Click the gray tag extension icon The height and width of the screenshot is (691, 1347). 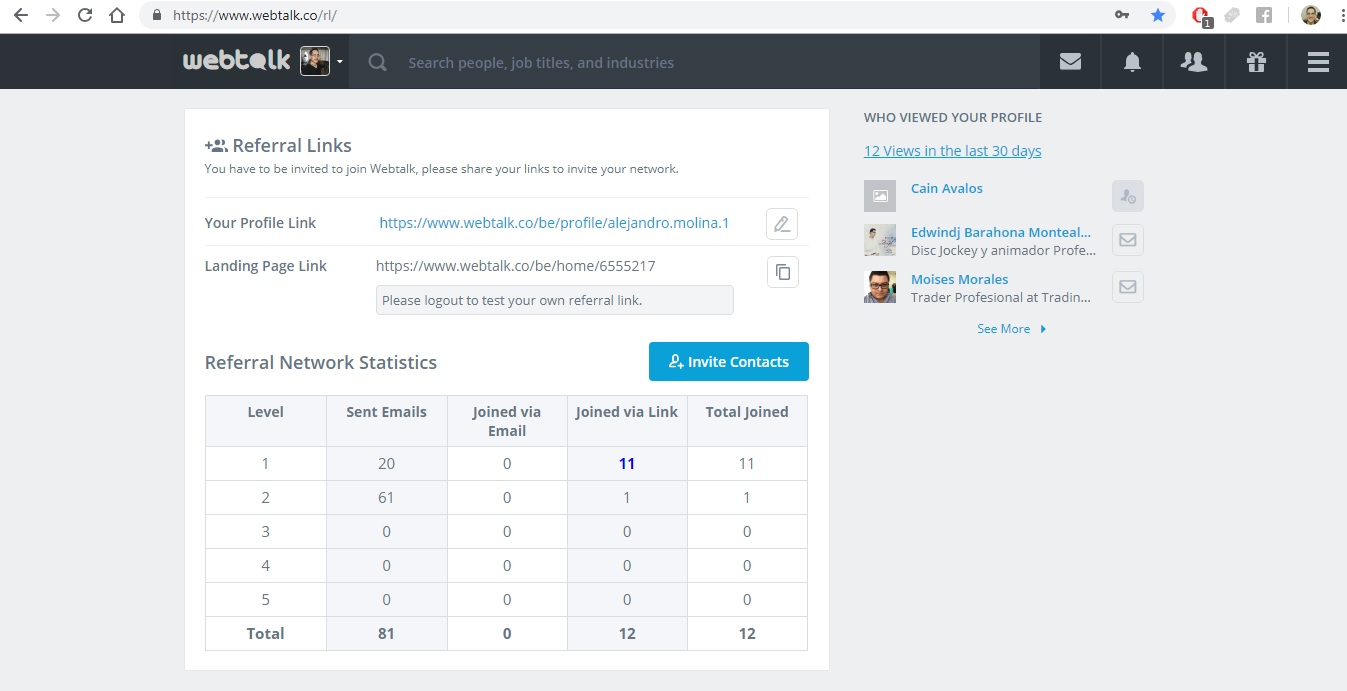pyautogui.click(x=1232, y=15)
